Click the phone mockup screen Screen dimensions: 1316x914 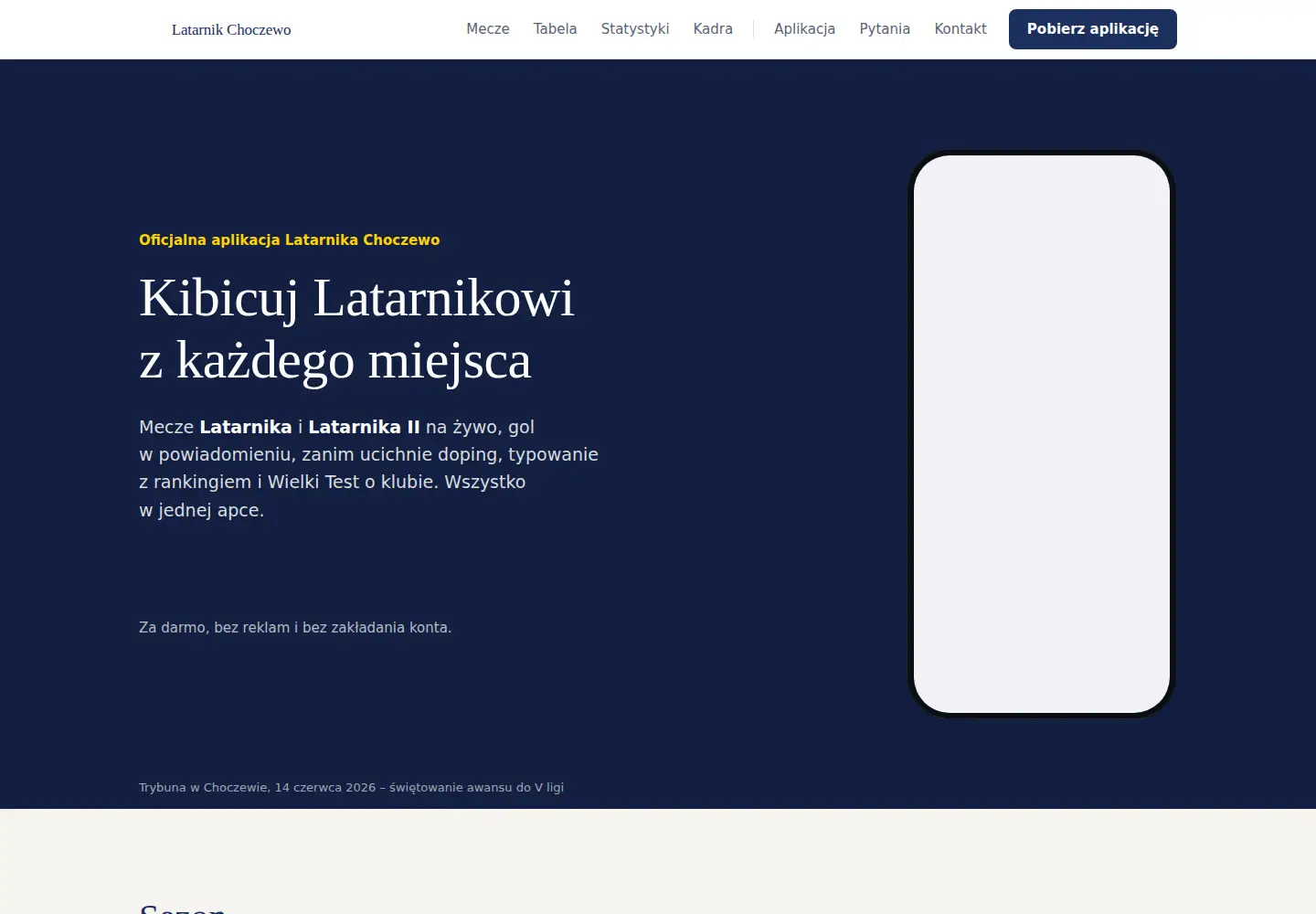pyautogui.click(x=1042, y=434)
